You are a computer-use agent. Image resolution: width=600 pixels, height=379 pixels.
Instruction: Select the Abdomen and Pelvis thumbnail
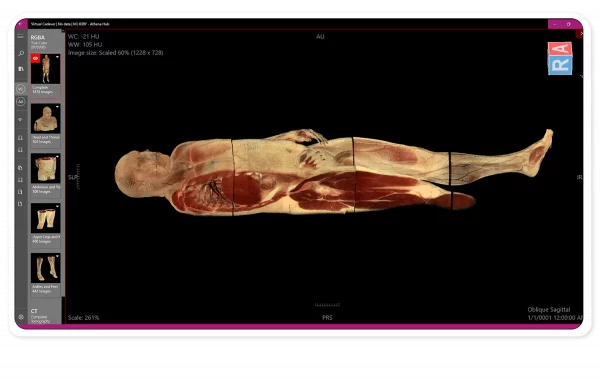pos(46,168)
